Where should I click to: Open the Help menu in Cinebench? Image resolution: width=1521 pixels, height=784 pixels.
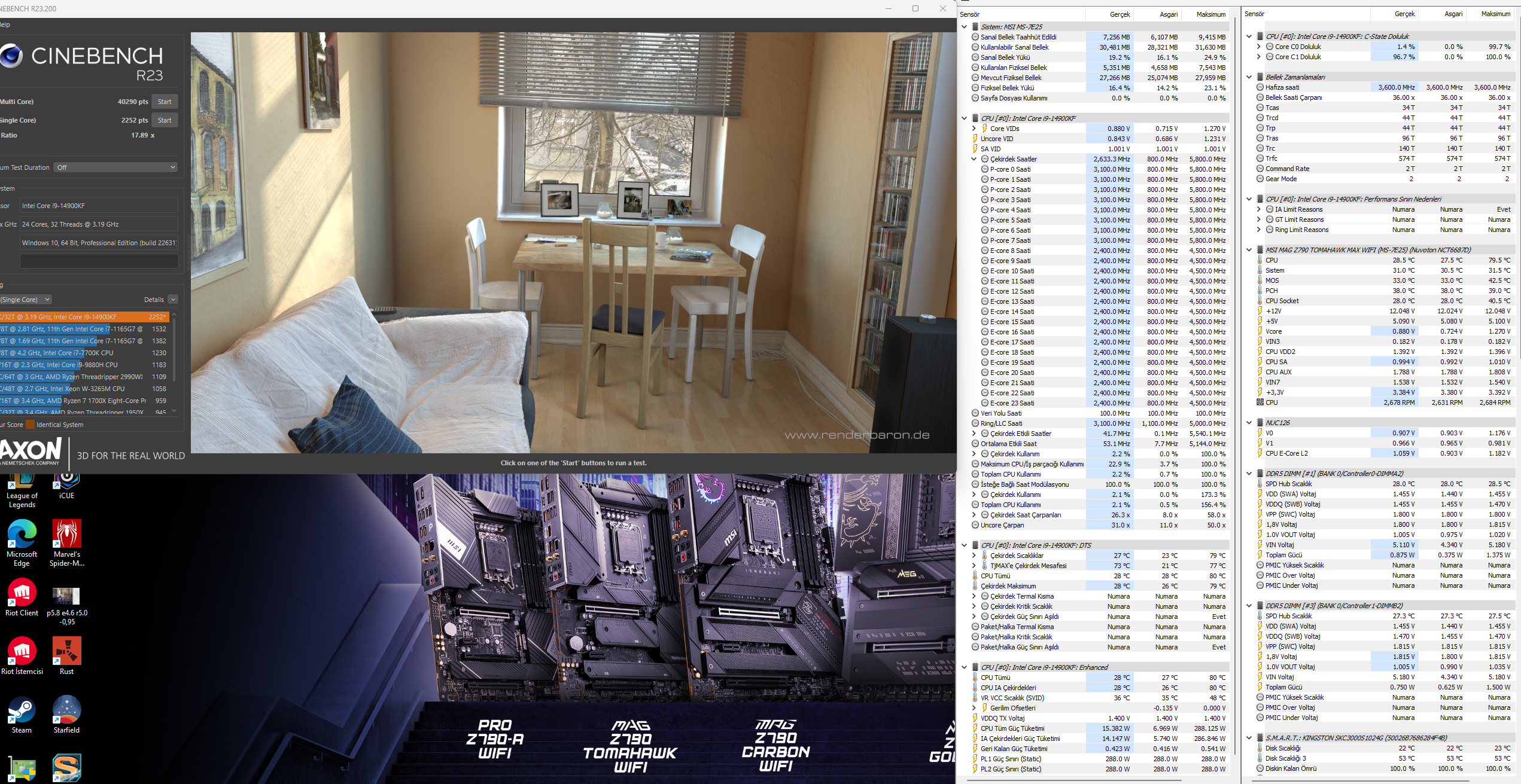pos(5,25)
